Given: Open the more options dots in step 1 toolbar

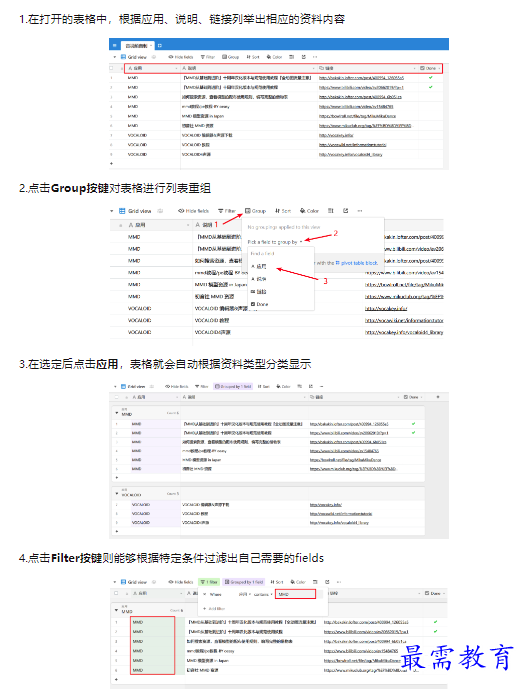Looking at the screenshot, I should pos(315,57).
